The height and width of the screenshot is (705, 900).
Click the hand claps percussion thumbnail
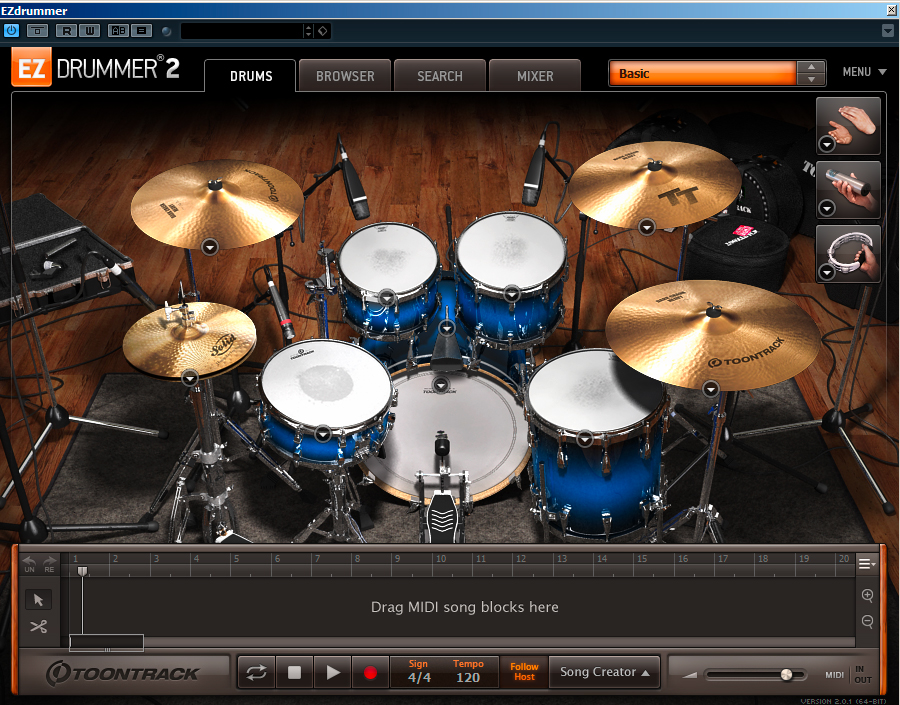tap(848, 125)
